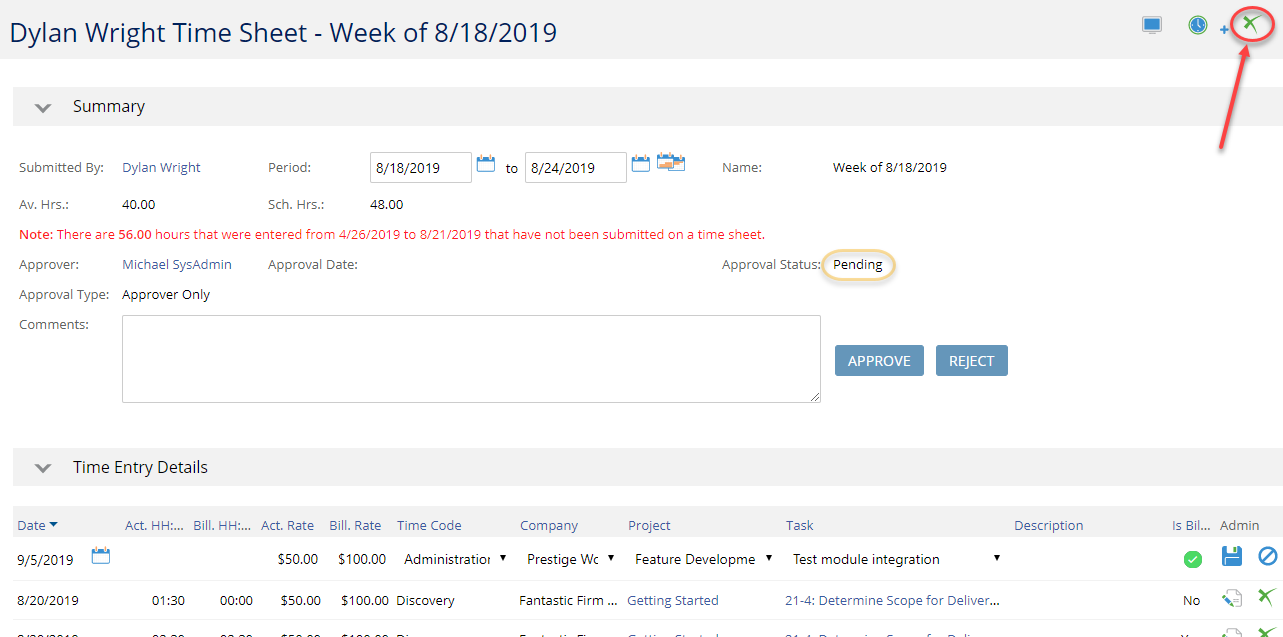Sort by the Bill. HH column header
Screen dimensions: 1283x637
coord(222,525)
